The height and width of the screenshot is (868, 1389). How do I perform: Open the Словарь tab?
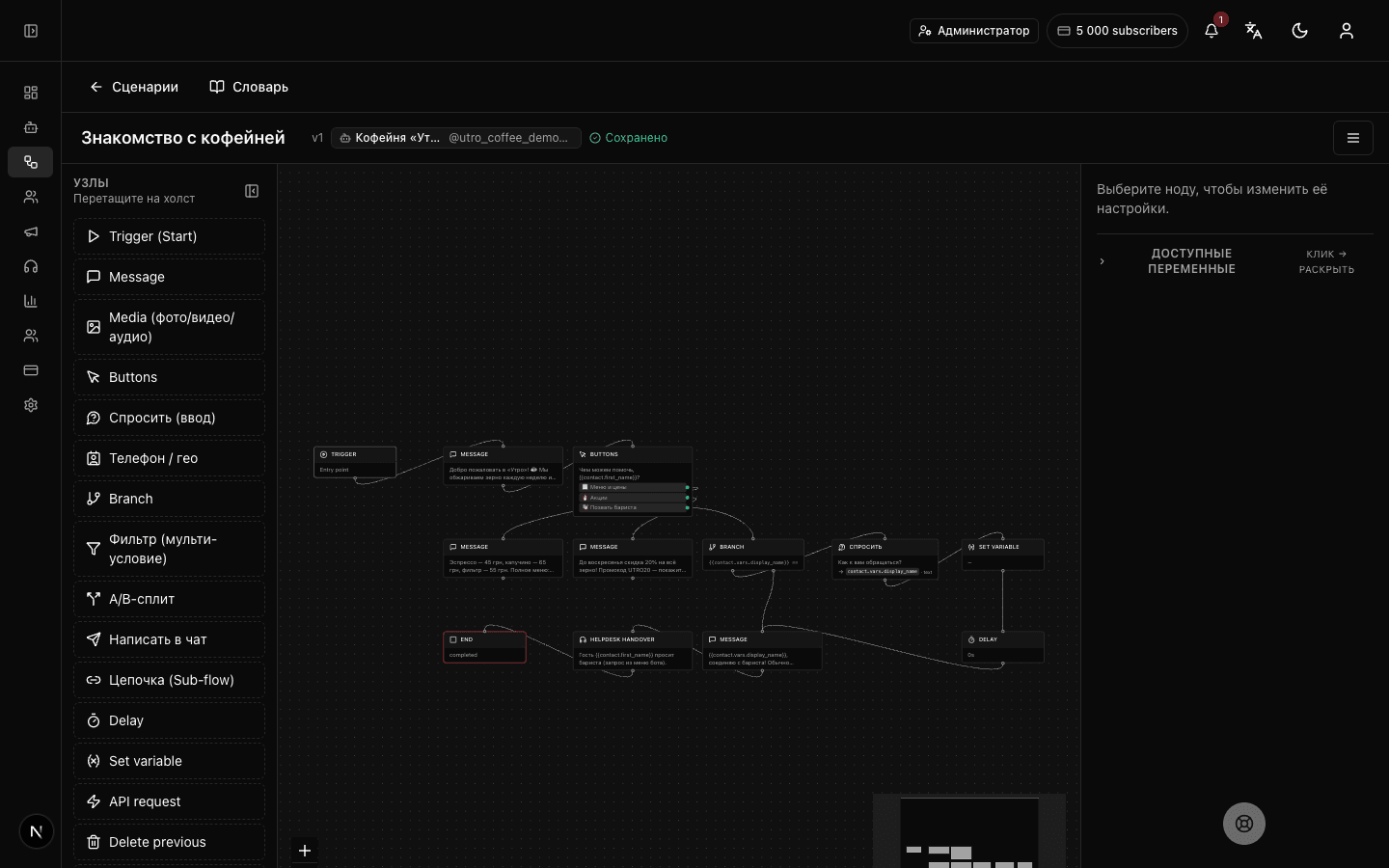point(249,87)
